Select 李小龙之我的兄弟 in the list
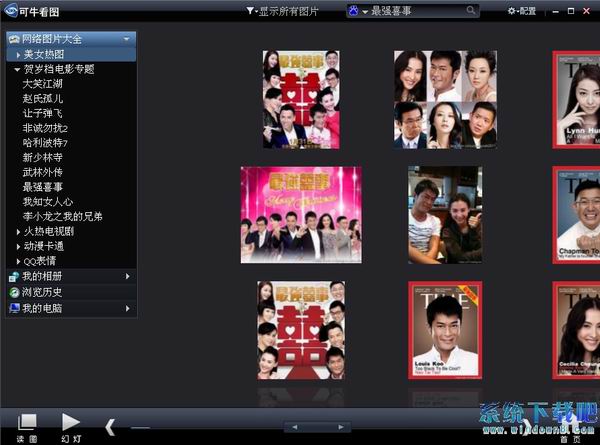 [62, 217]
